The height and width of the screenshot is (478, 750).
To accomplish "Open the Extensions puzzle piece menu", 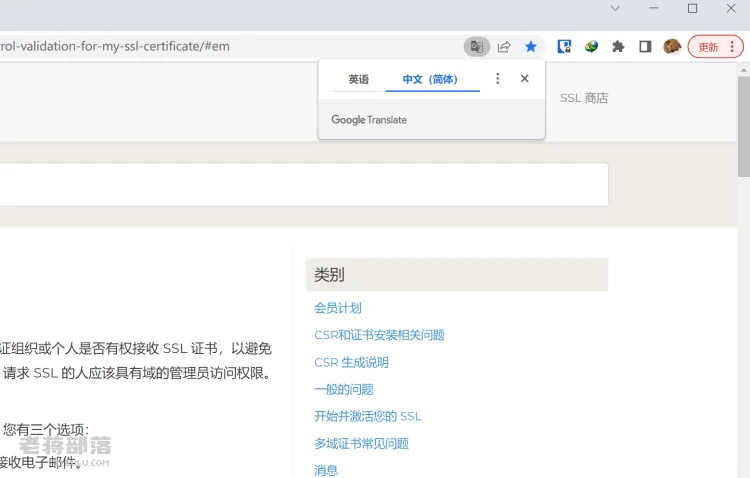I will coord(618,46).
